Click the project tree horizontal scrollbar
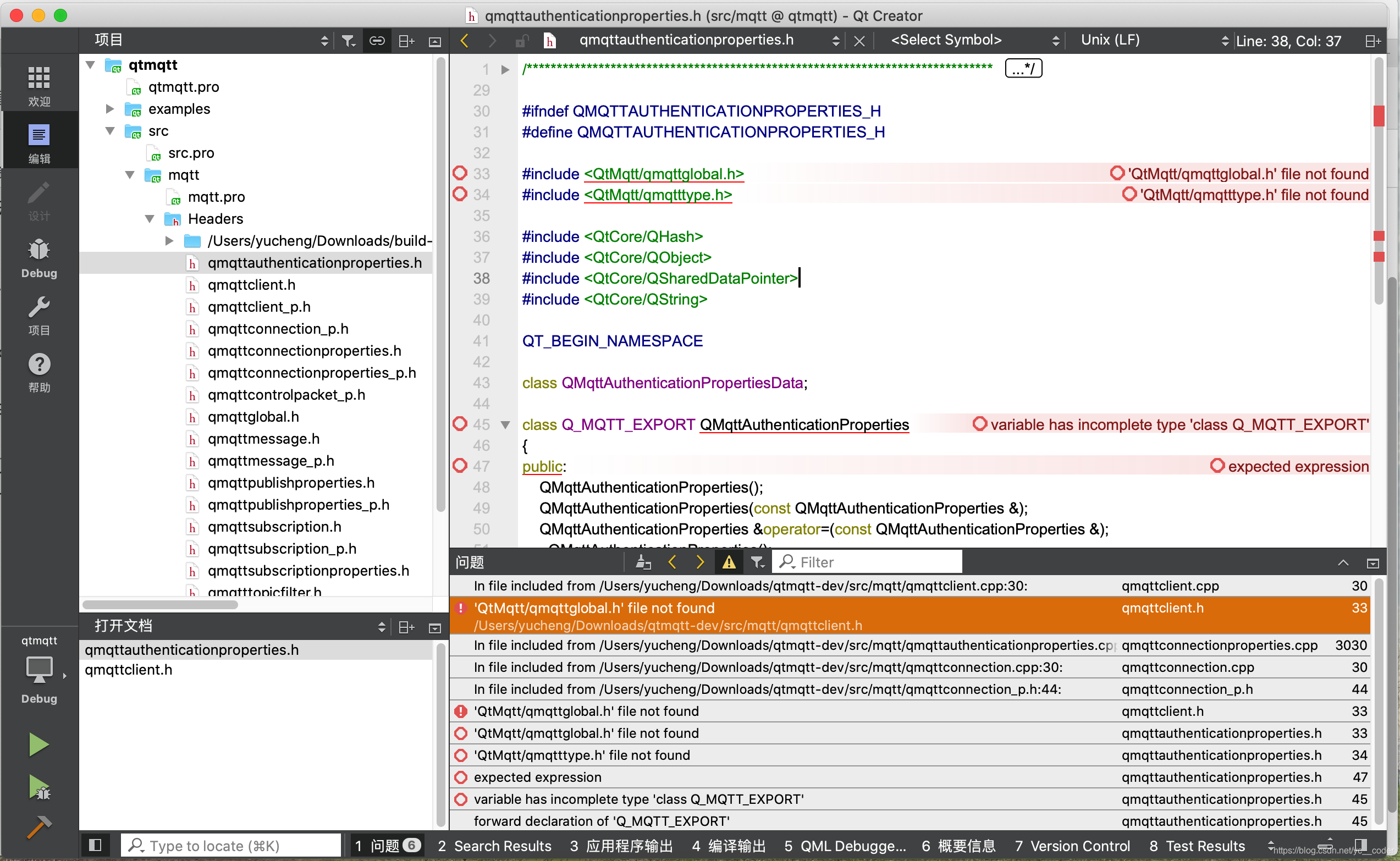The image size is (1400, 861). tap(160, 605)
